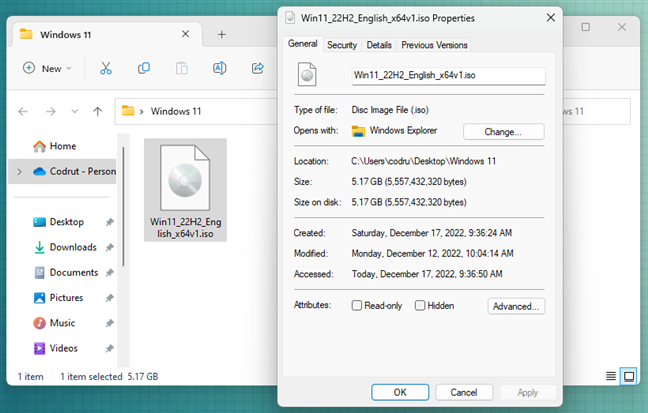The height and width of the screenshot is (413, 648).
Task: Click the pin icon next to Downloads
Action: point(110,248)
